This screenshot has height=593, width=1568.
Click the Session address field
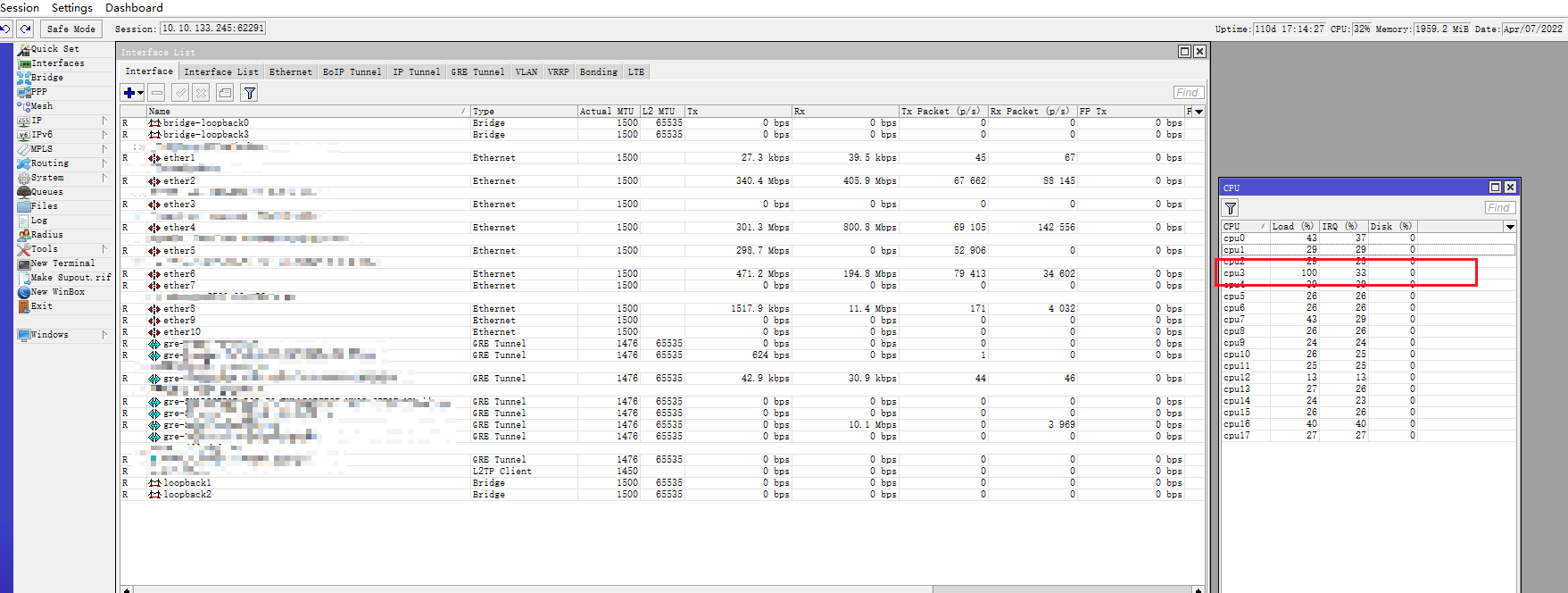212,29
